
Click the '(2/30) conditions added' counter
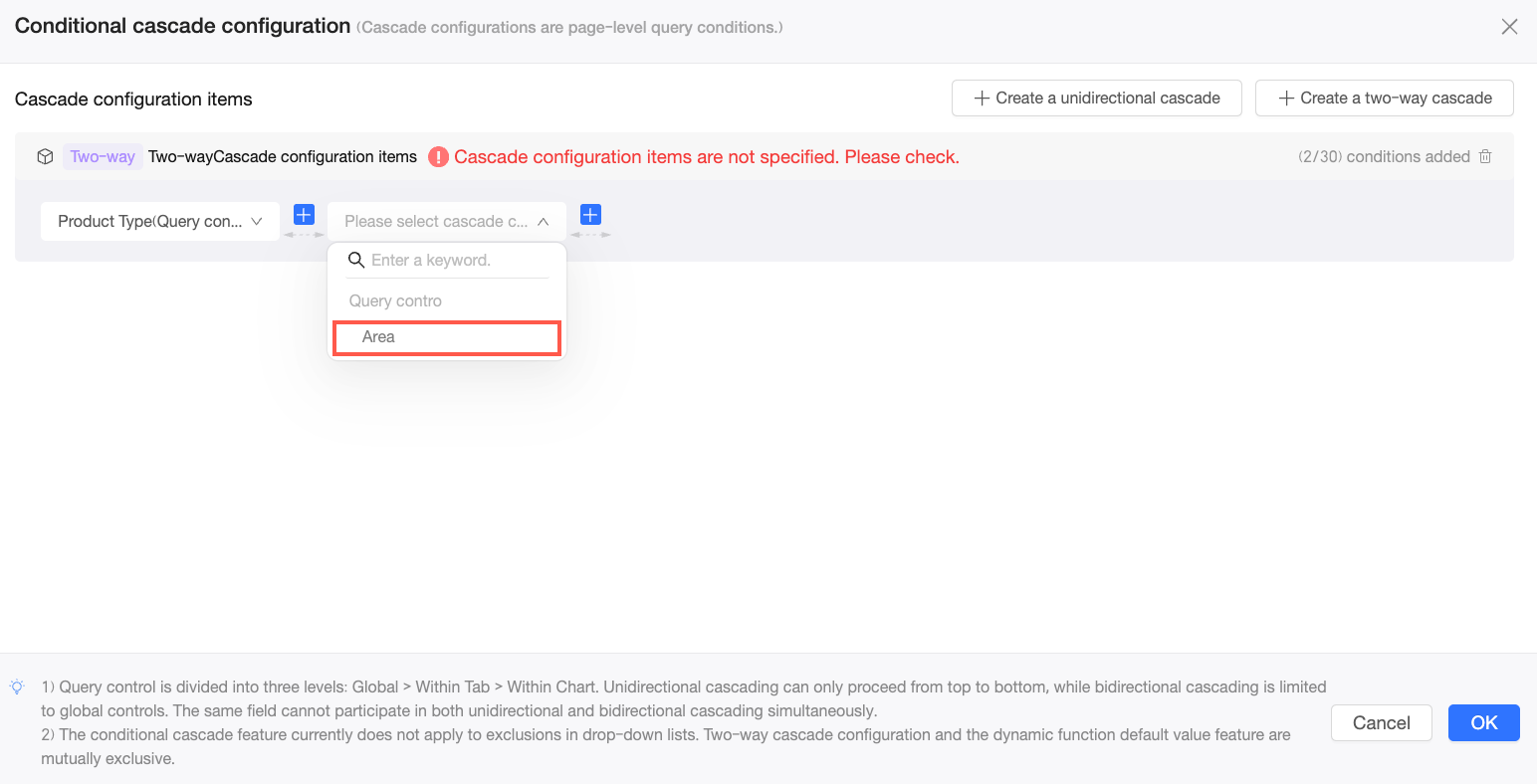click(x=1384, y=156)
